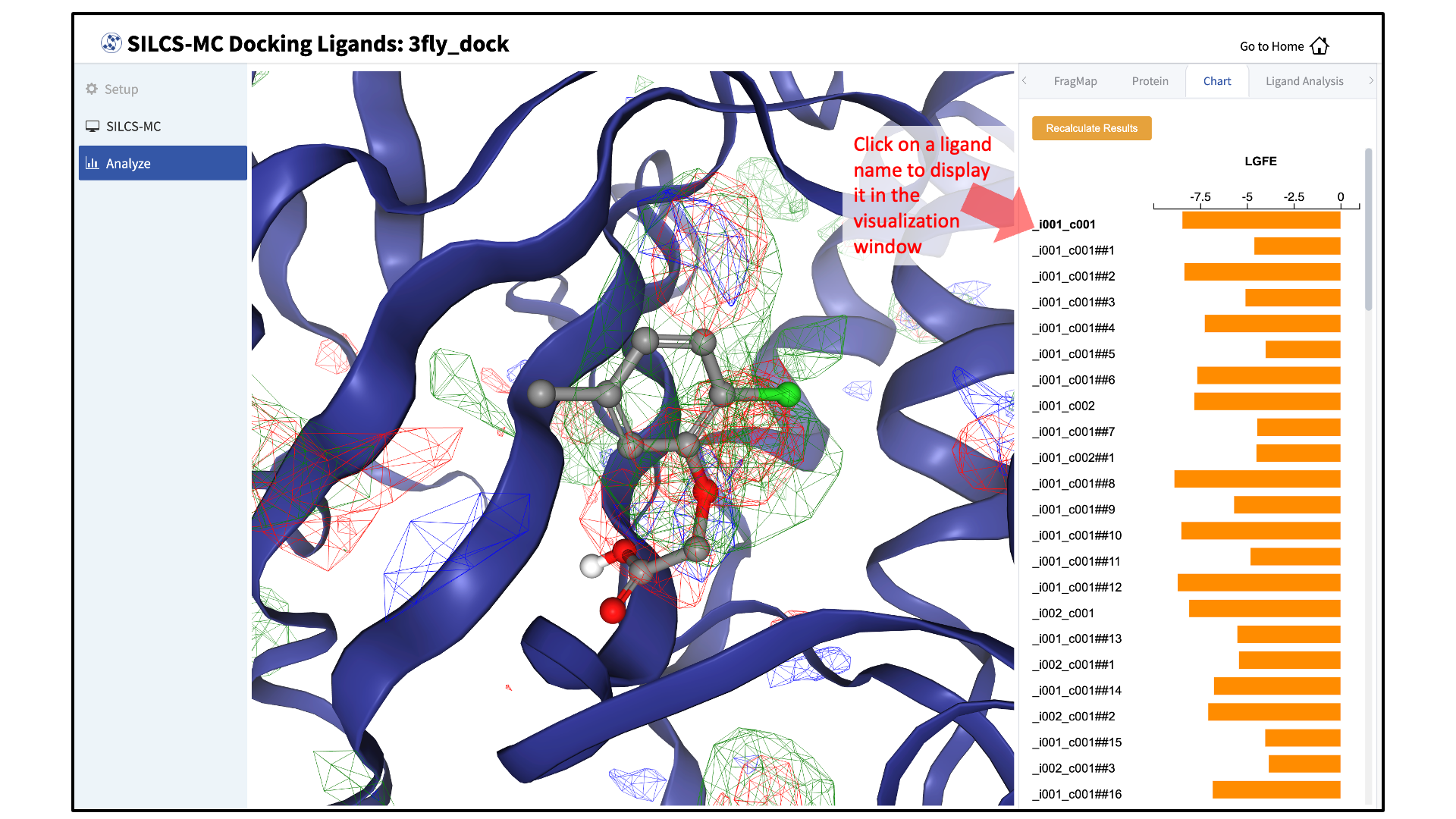Select ligand _i001_c001##4
This screenshot has height=819, width=1456.
1074,328
